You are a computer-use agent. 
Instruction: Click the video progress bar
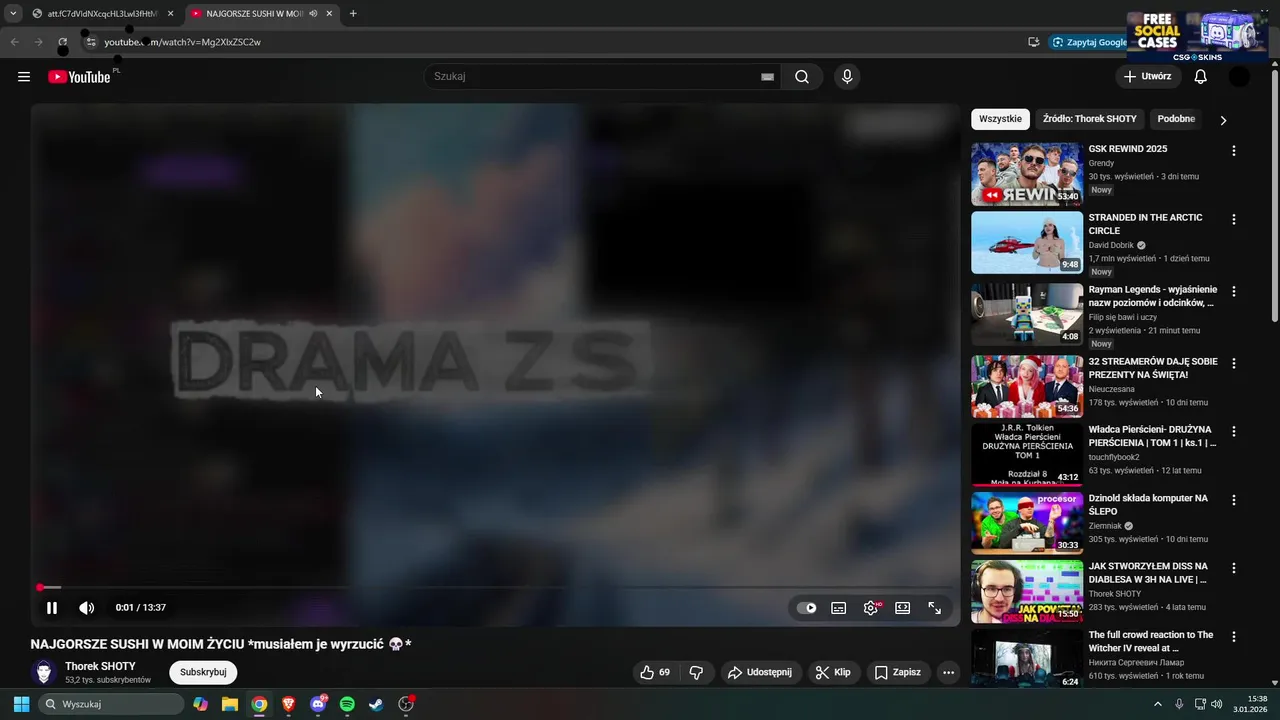click(x=495, y=587)
